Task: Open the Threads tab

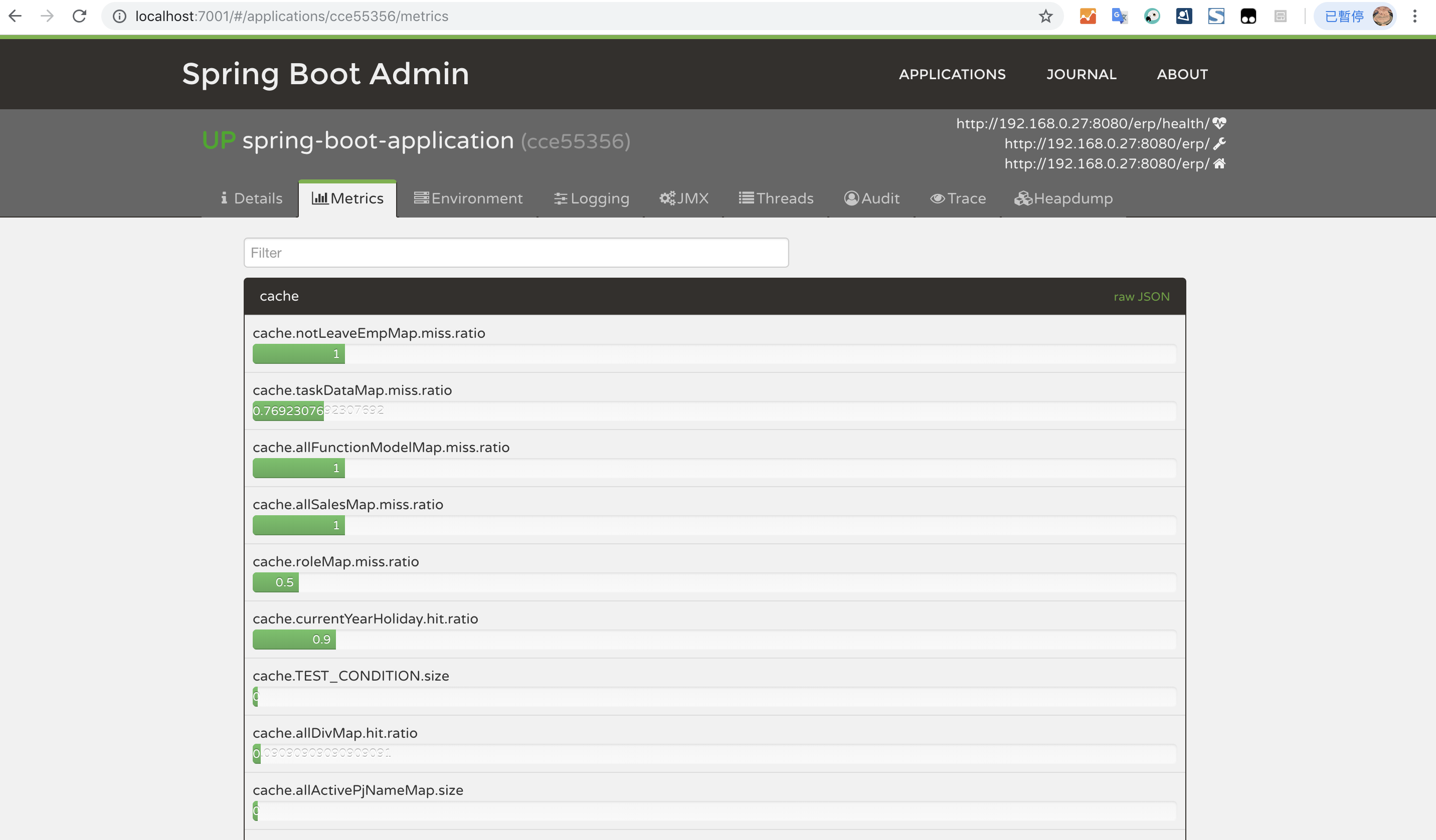Action: (x=776, y=198)
